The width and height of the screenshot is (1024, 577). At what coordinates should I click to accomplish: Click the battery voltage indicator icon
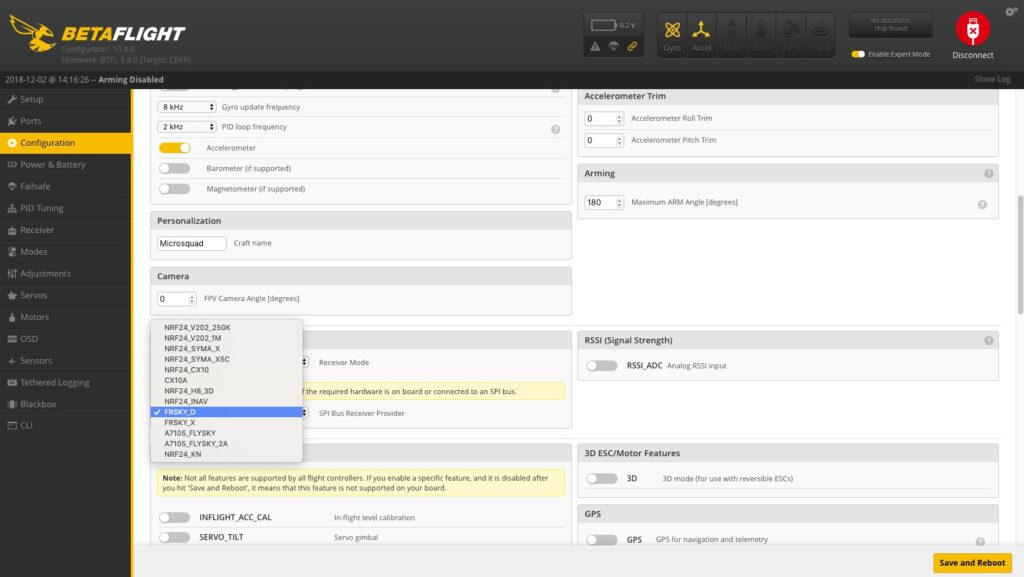(604, 25)
